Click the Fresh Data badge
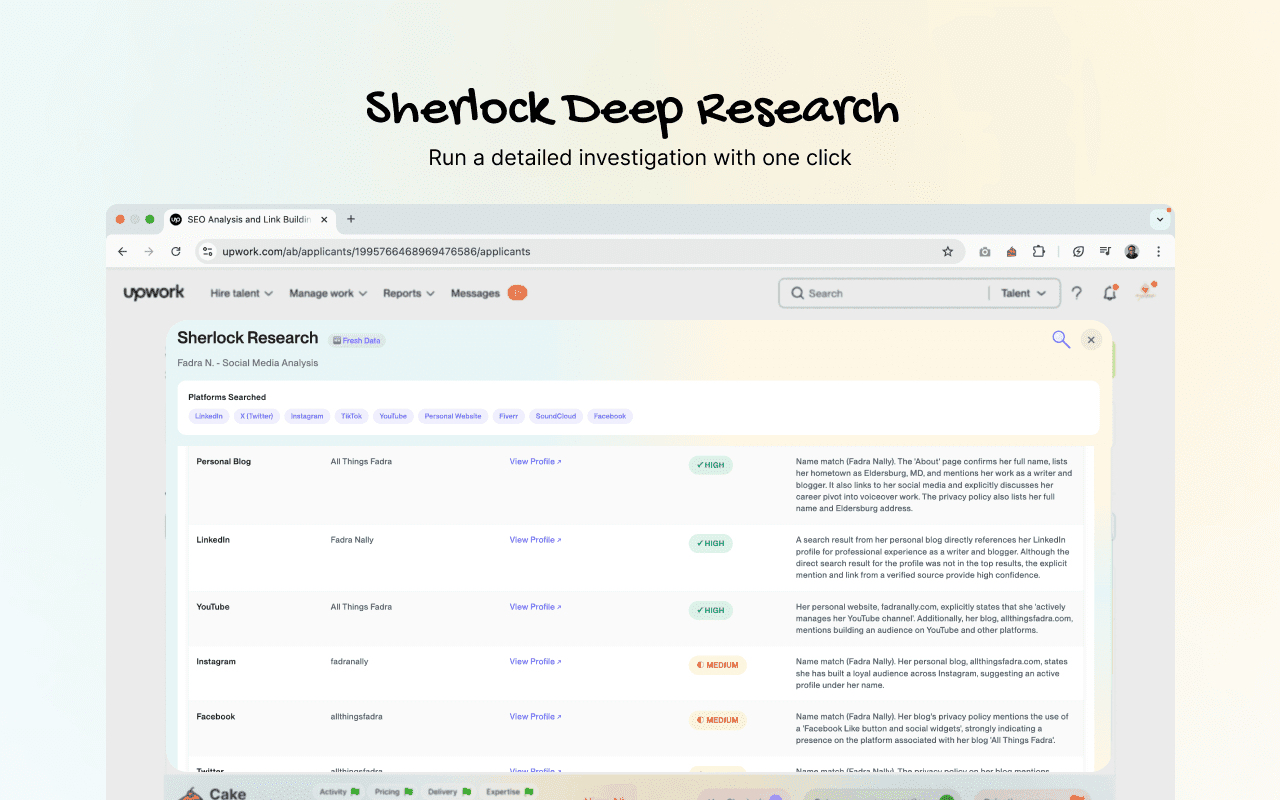 pyautogui.click(x=357, y=340)
